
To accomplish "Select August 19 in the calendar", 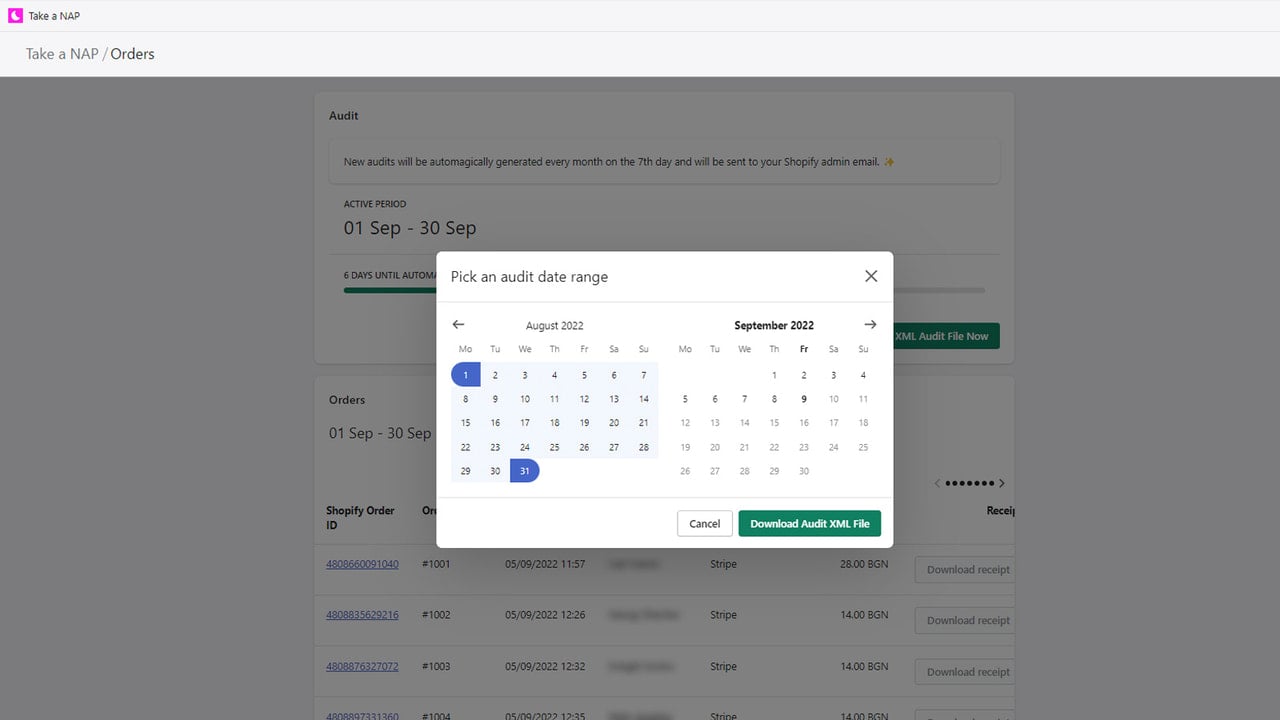I will pos(584,423).
